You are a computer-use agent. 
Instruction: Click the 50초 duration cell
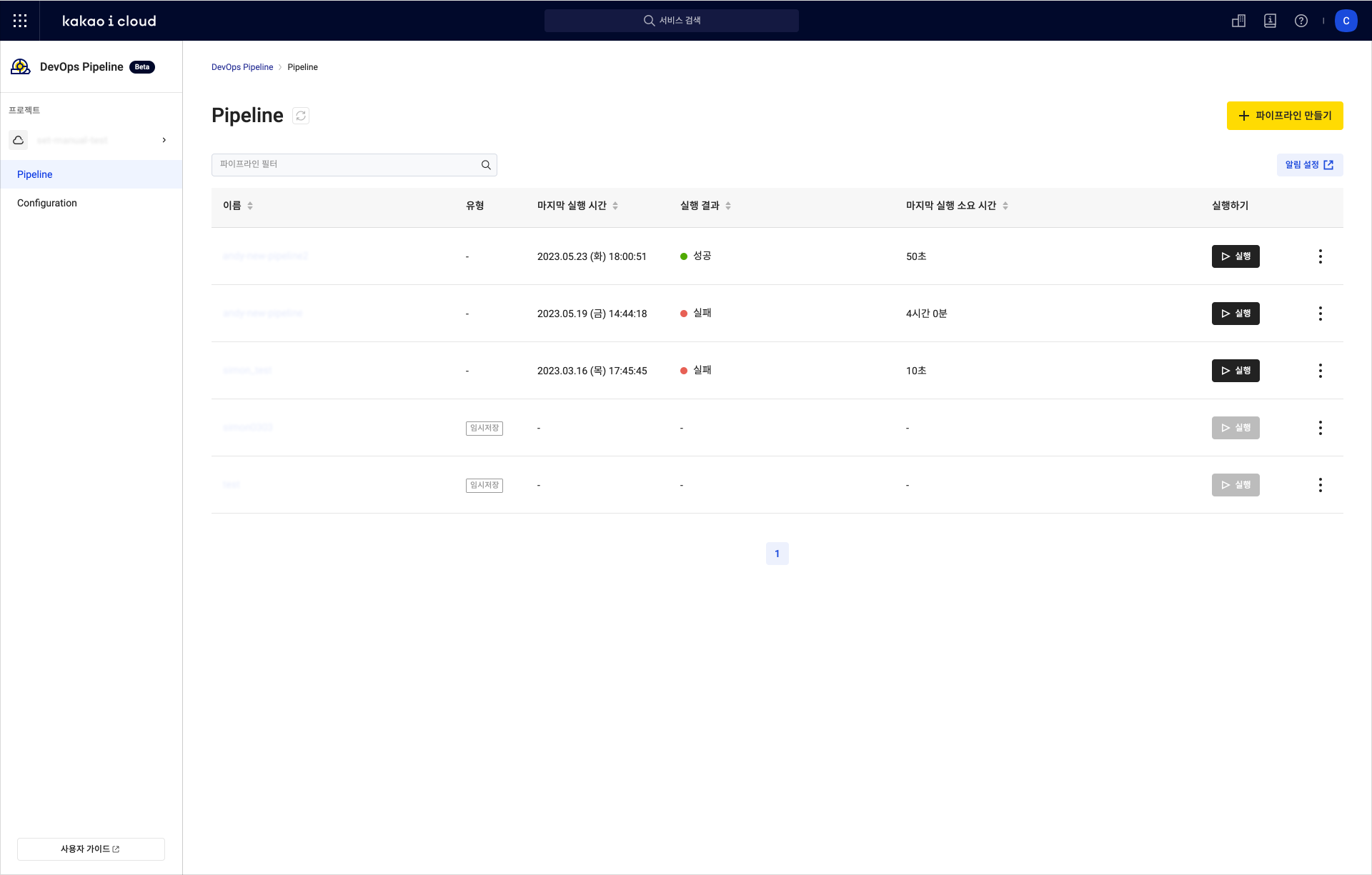point(916,256)
